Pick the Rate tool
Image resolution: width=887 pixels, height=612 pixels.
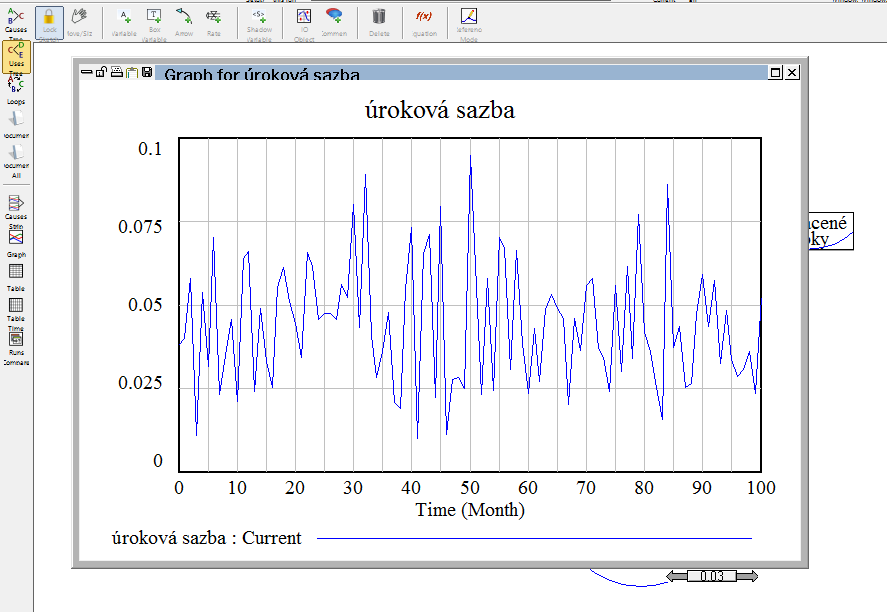click(213, 20)
